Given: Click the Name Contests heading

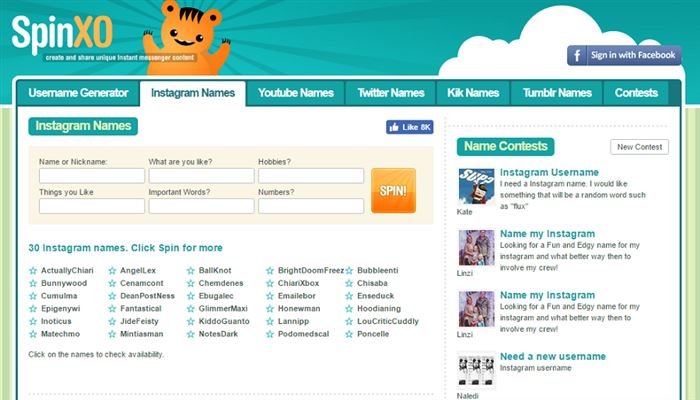Looking at the screenshot, I should 505,146.
